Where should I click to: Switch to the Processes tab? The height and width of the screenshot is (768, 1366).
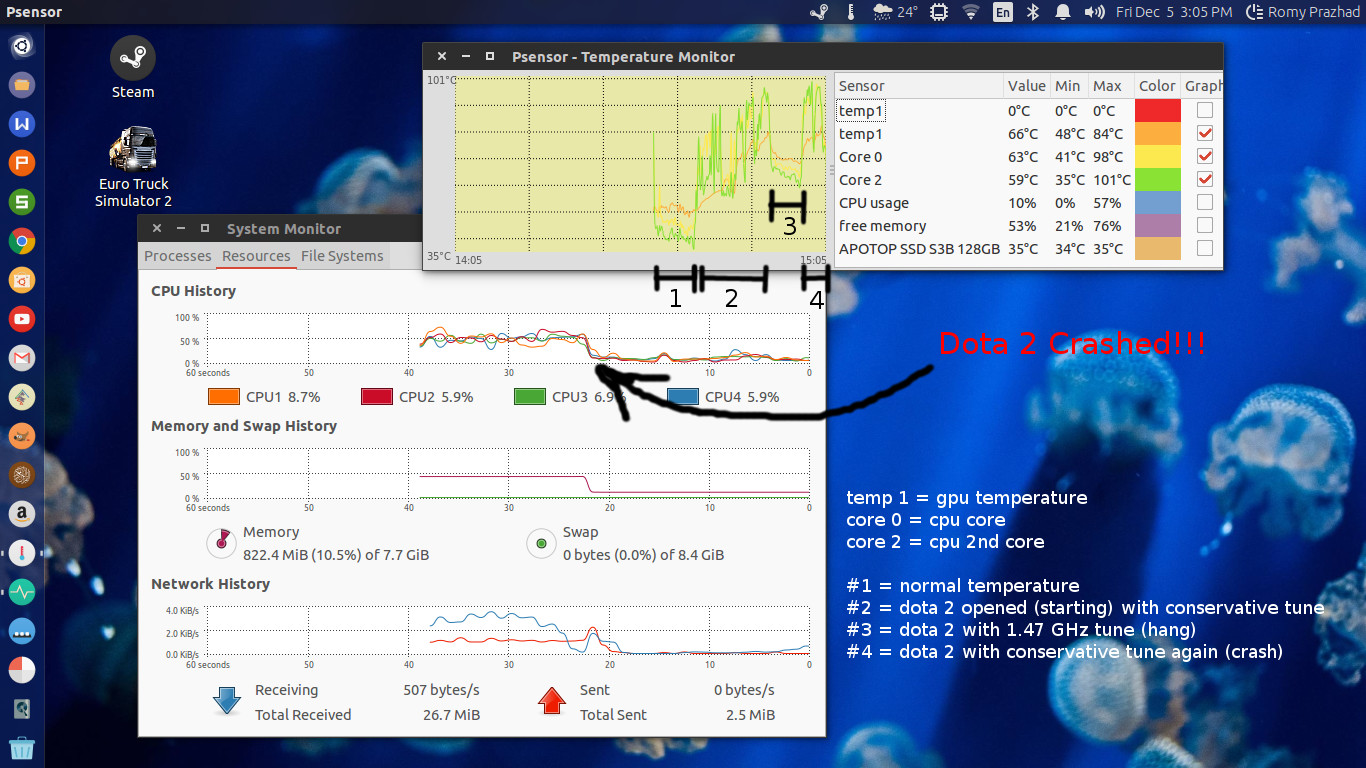[177, 256]
